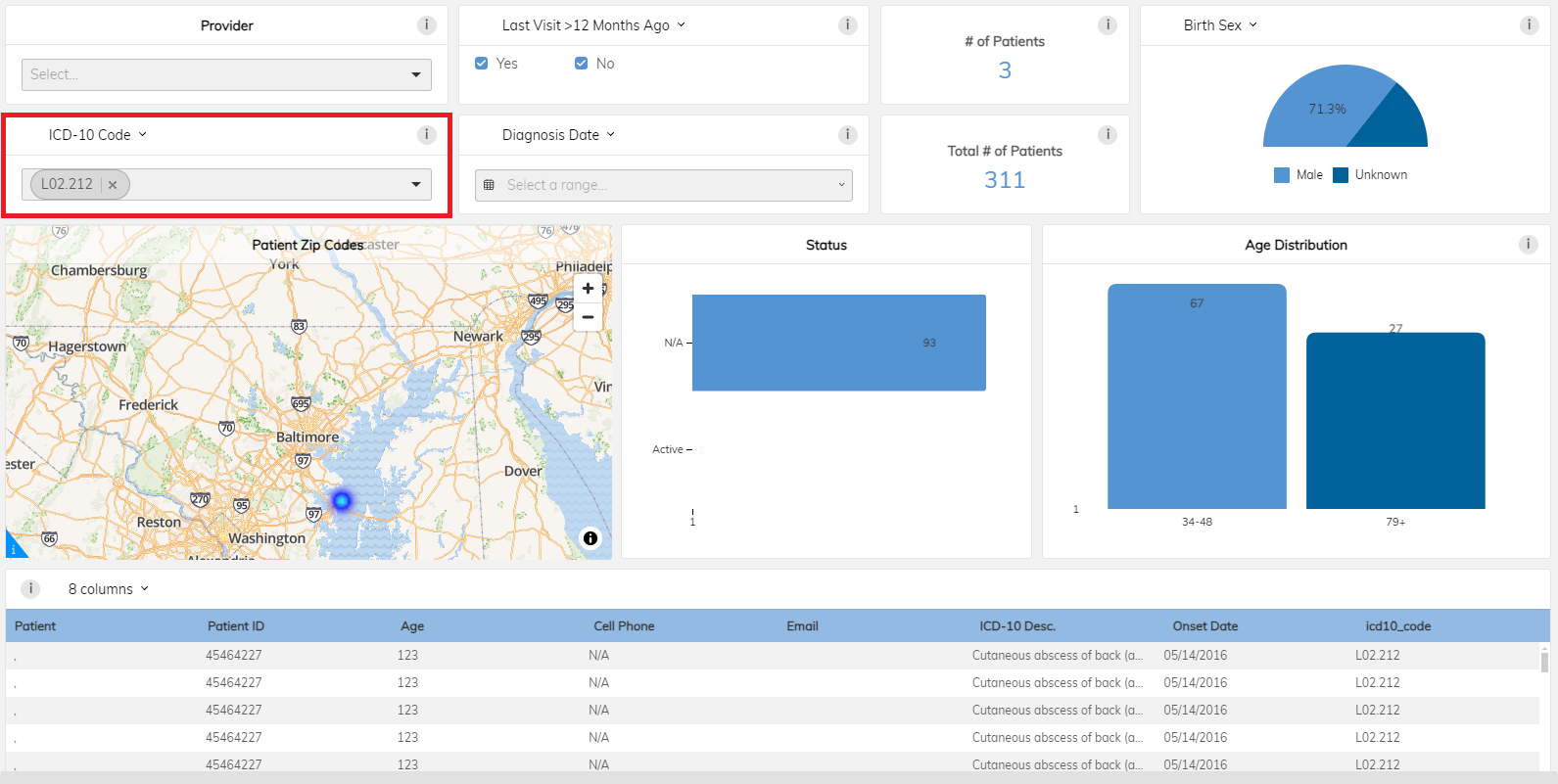Show info for Diagnosis Date filter
This screenshot has height=784, width=1558.
click(x=848, y=135)
